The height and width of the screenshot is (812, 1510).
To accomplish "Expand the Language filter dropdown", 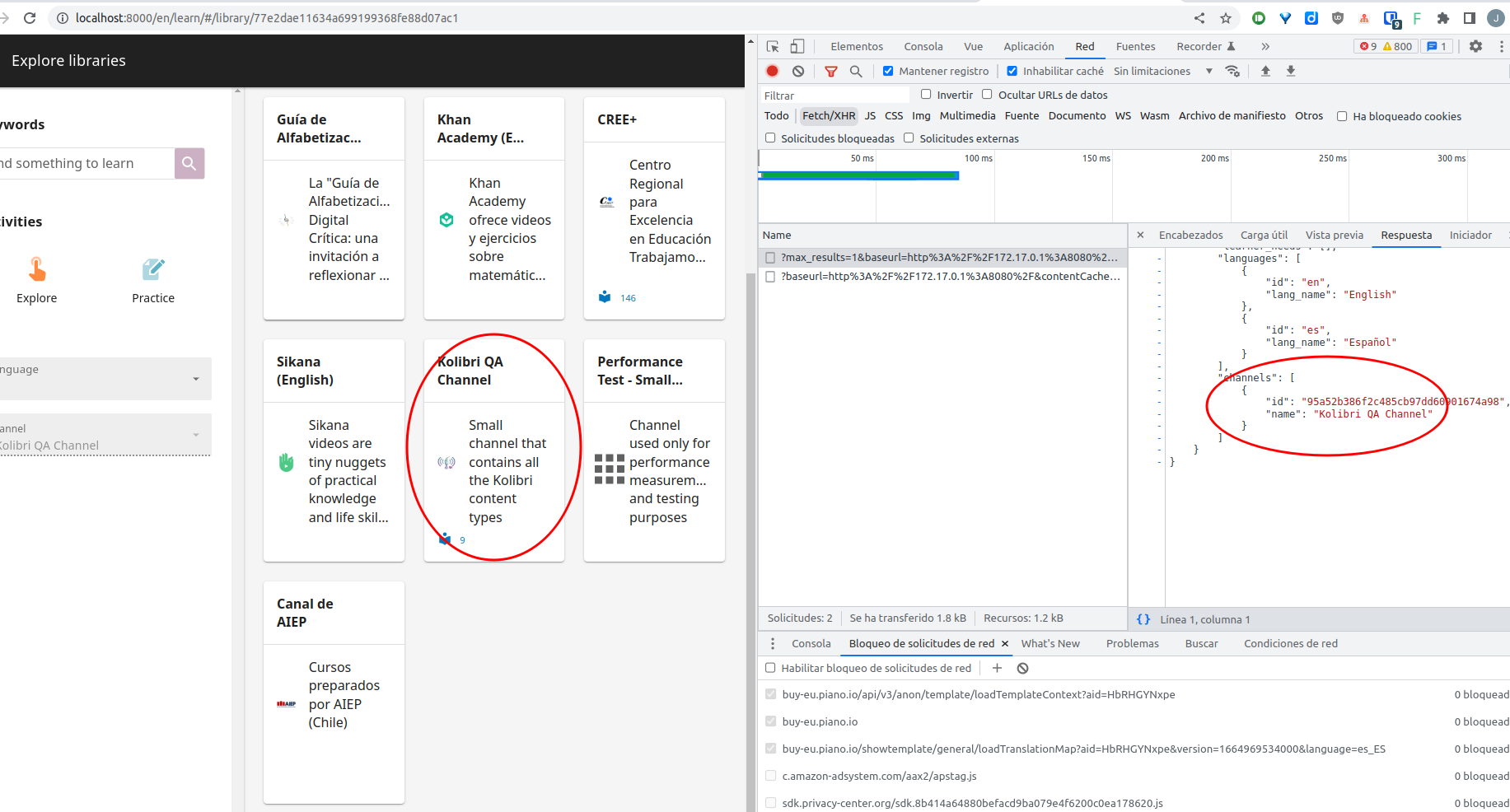I will point(105,379).
